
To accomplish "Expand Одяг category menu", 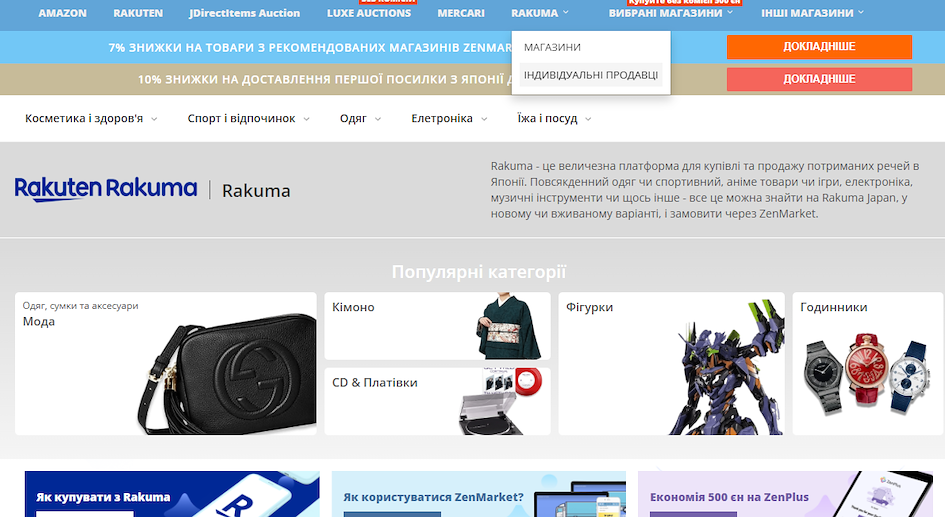I will [360, 119].
